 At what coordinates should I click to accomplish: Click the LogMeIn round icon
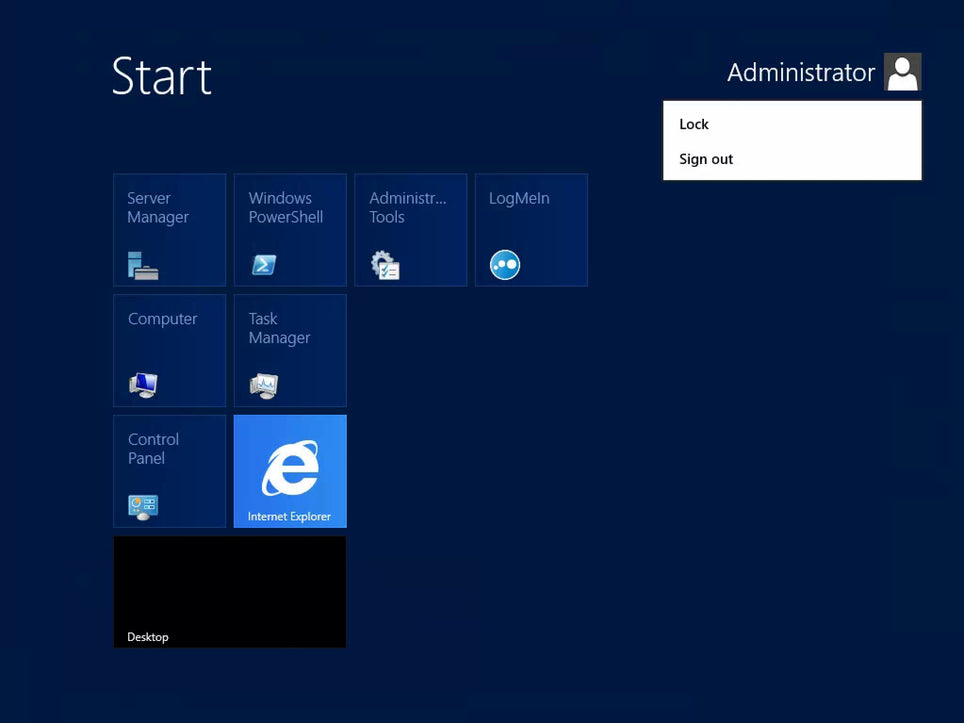tap(505, 265)
